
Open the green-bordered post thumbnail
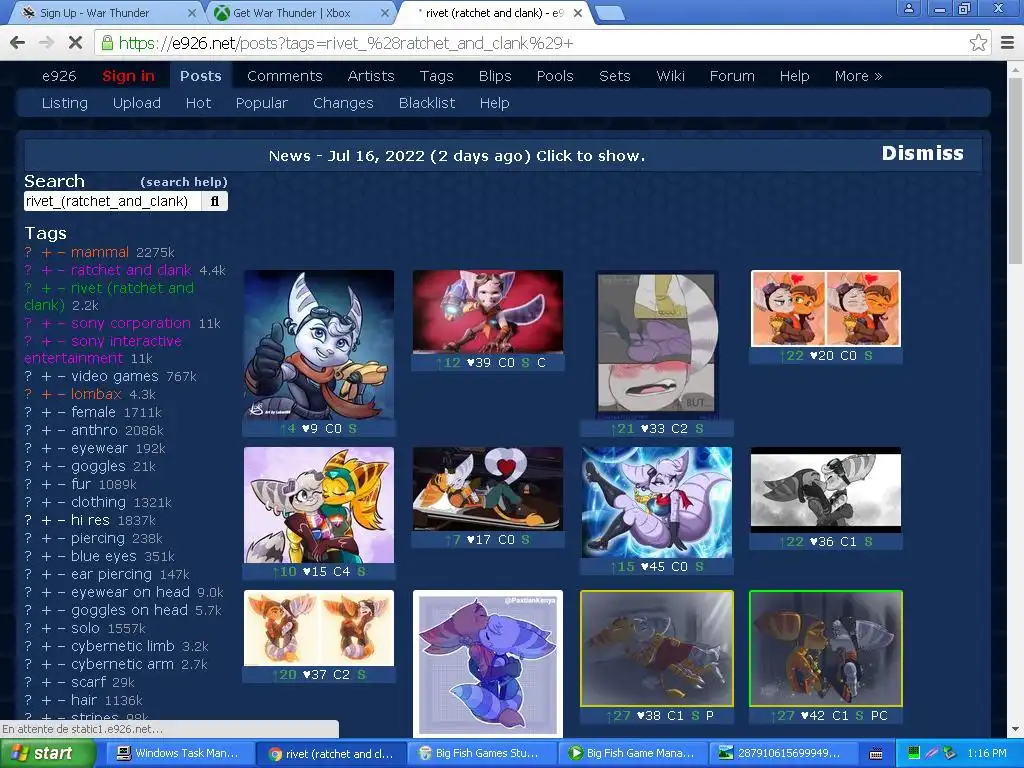coord(825,648)
